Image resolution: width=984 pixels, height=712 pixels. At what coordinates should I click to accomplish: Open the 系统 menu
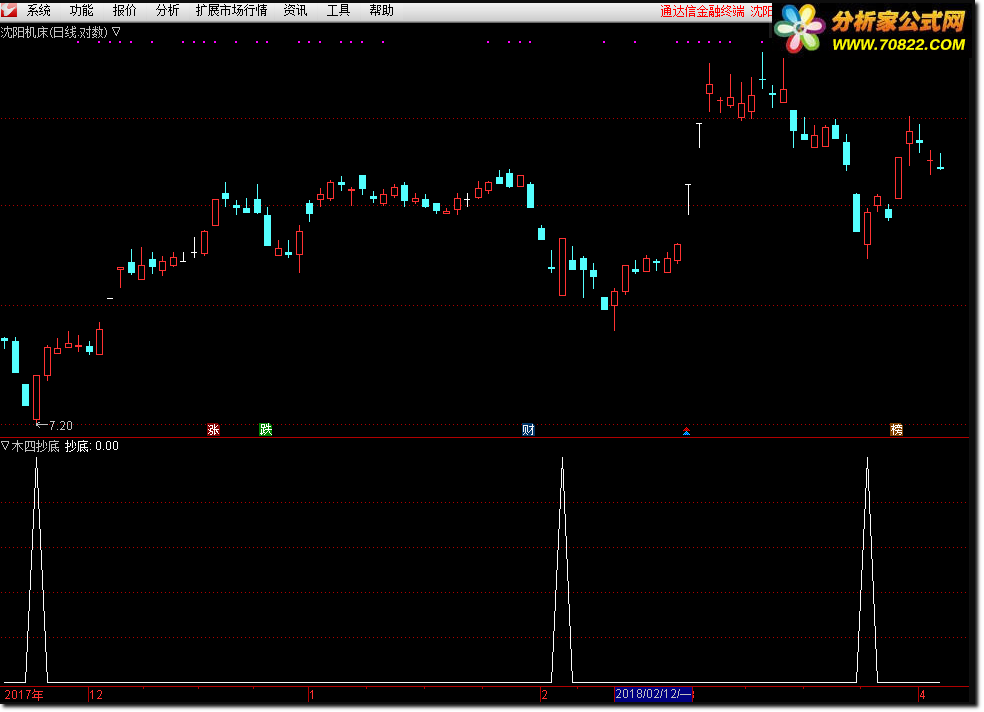[38, 11]
